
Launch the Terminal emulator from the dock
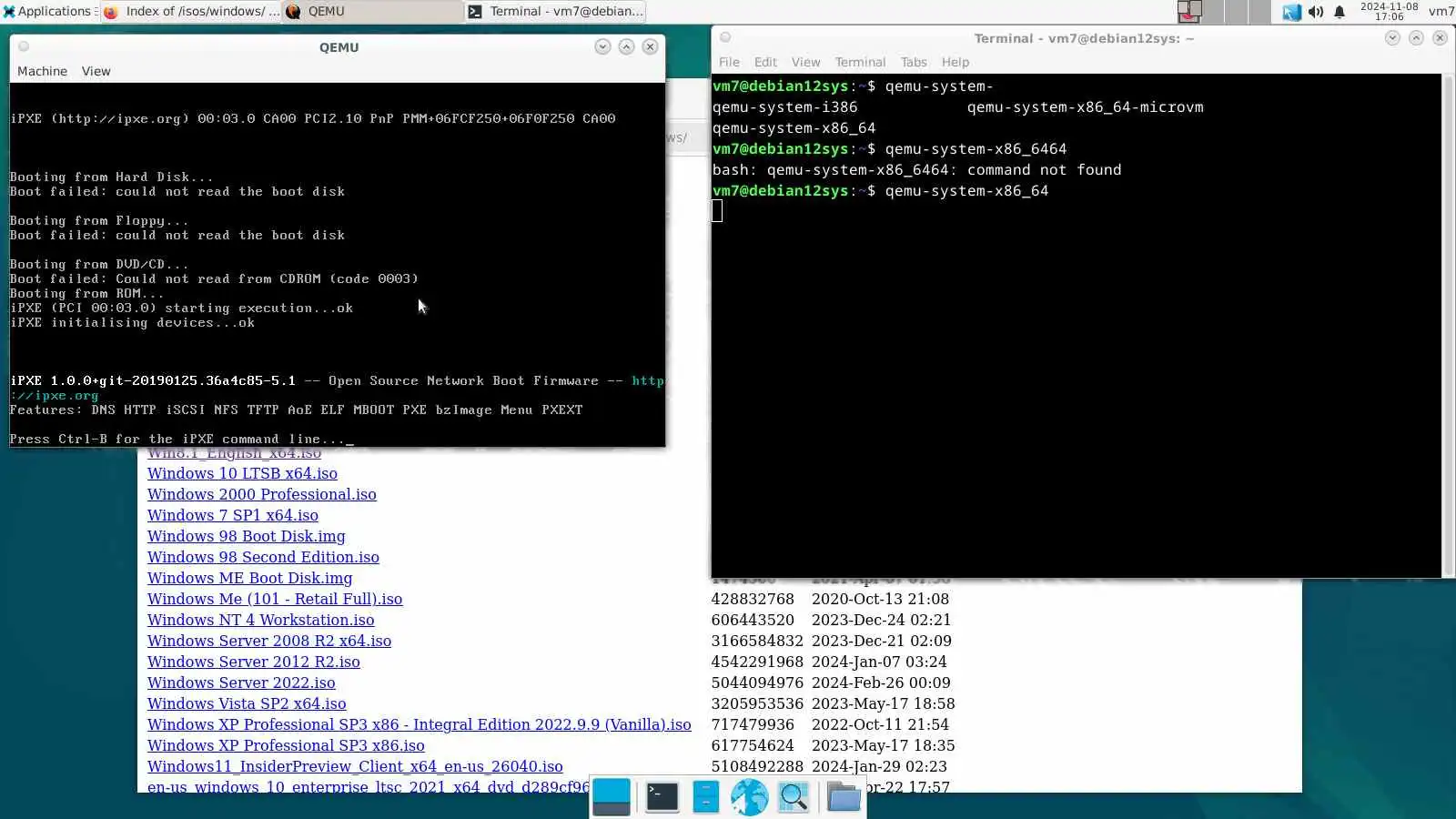tap(662, 797)
